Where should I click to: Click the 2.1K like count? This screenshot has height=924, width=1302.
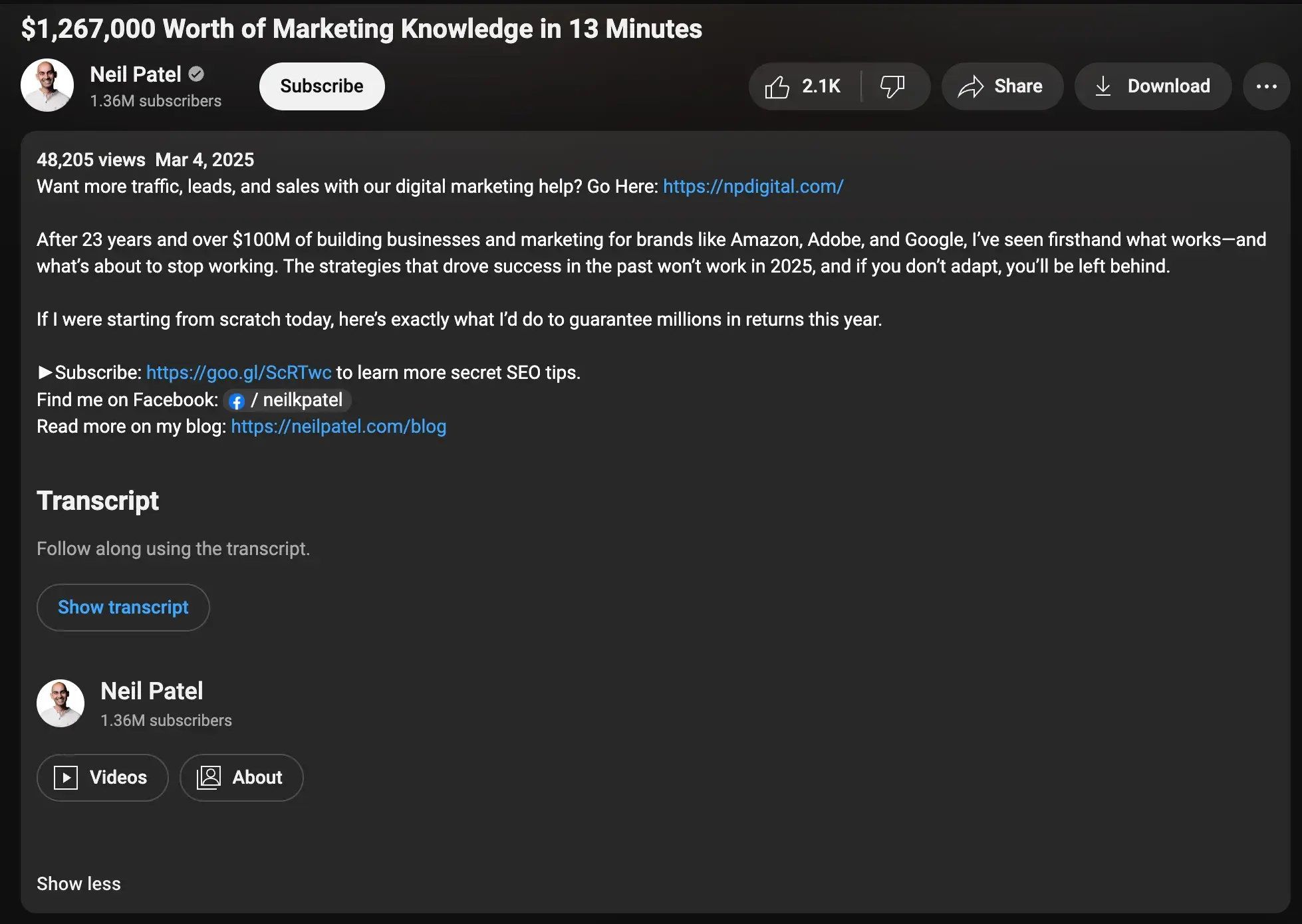pyautogui.click(x=821, y=86)
